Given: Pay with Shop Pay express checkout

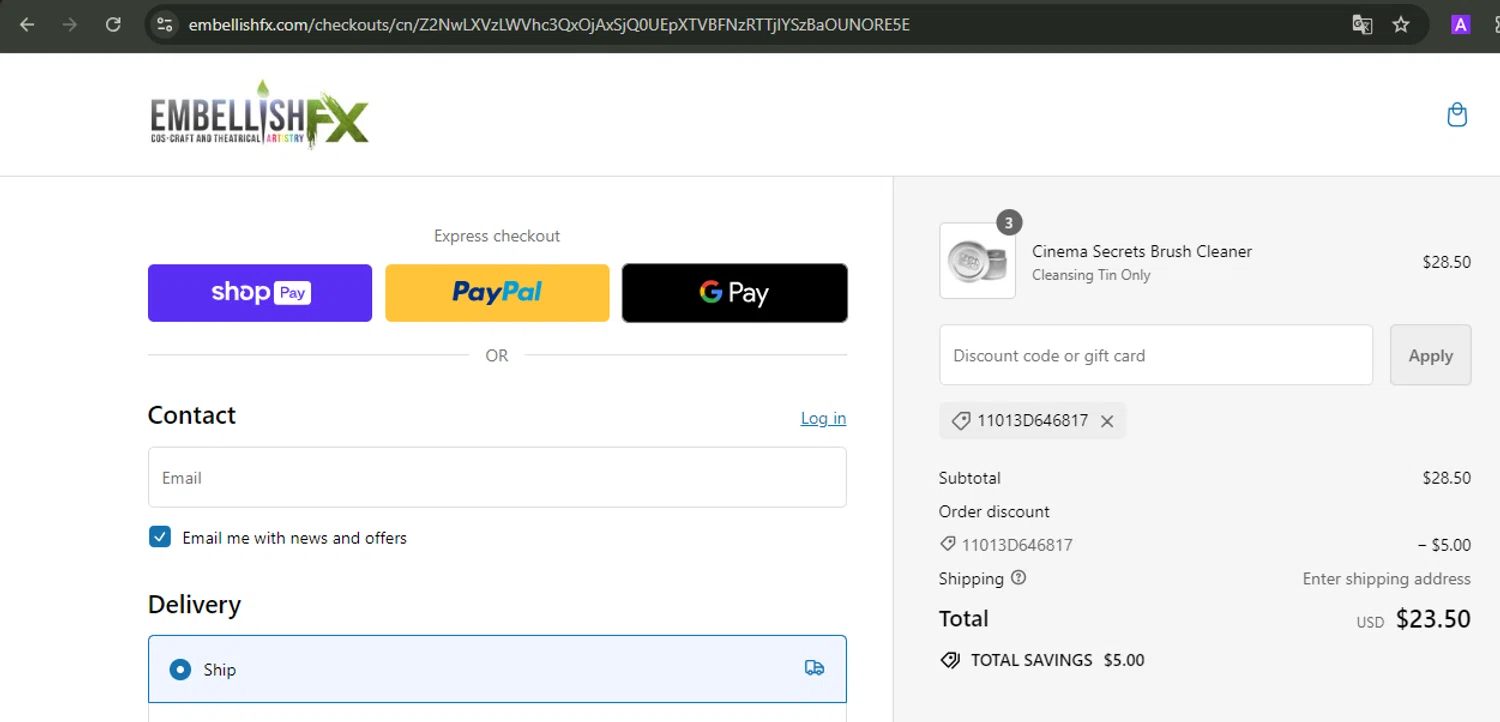Looking at the screenshot, I should (x=260, y=293).
